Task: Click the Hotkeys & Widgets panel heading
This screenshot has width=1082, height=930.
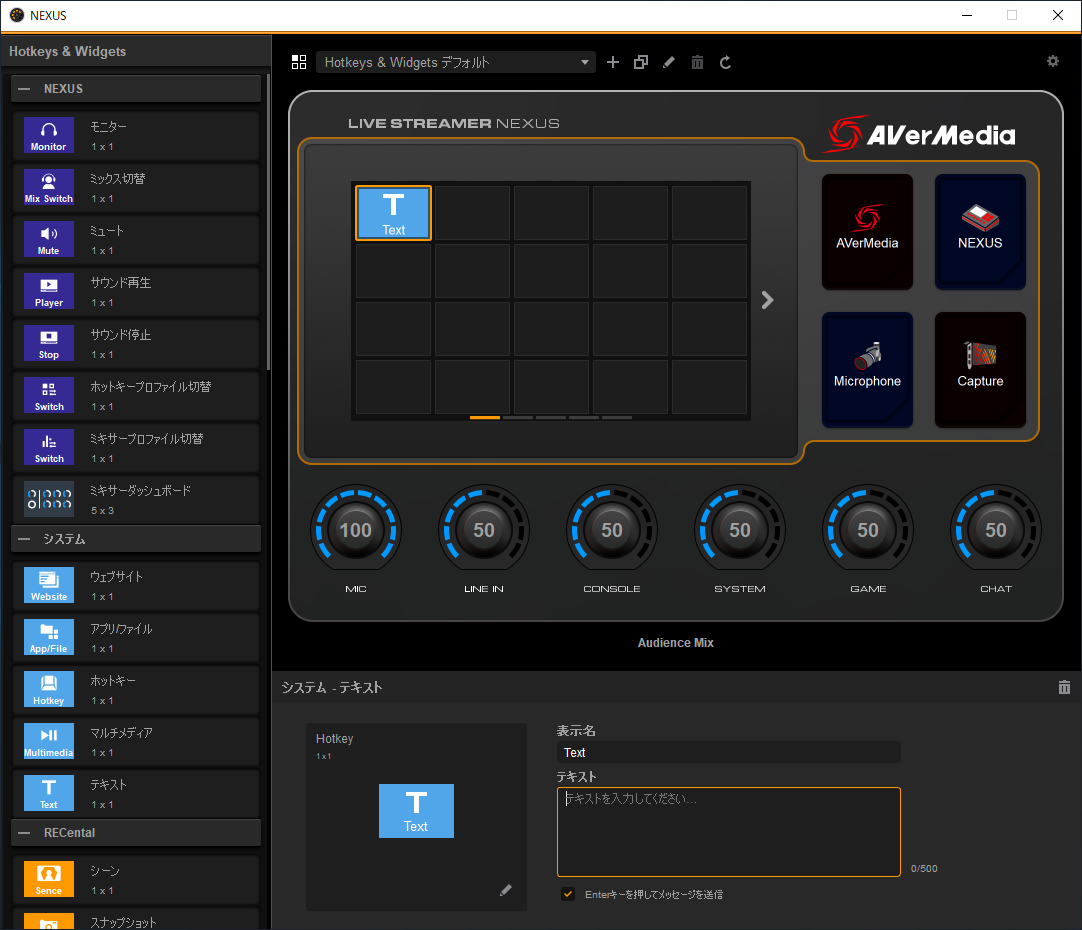Action: pos(68,52)
